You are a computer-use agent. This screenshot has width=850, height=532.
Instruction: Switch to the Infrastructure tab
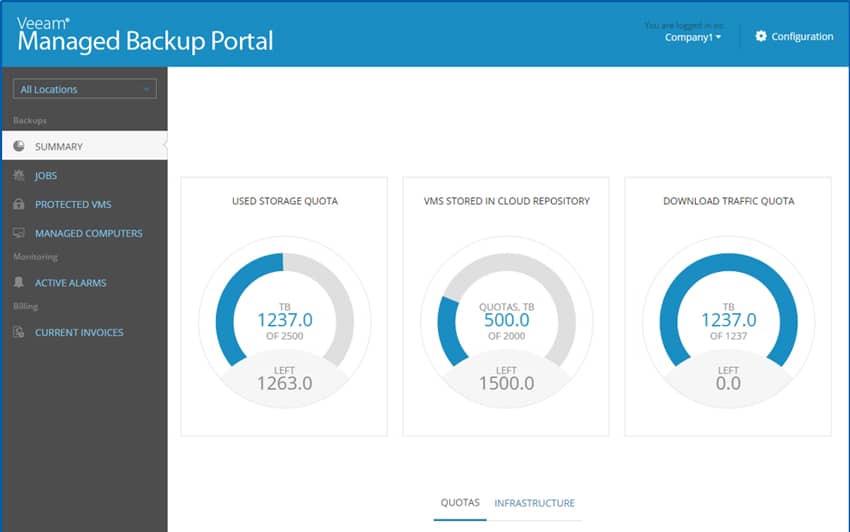[535, 503]
